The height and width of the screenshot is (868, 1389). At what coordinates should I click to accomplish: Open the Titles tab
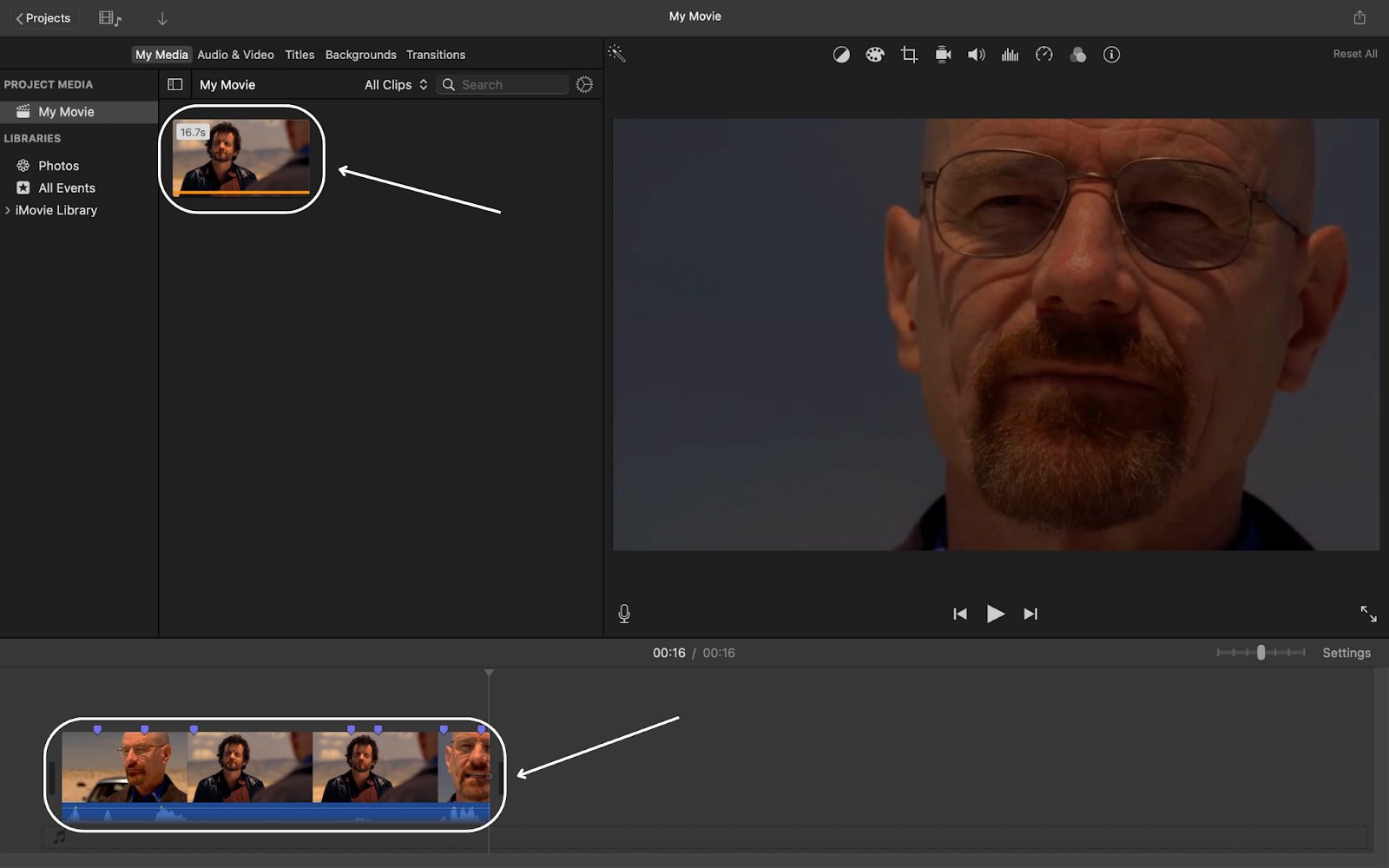pyautogui.click(x=300, y=55)
